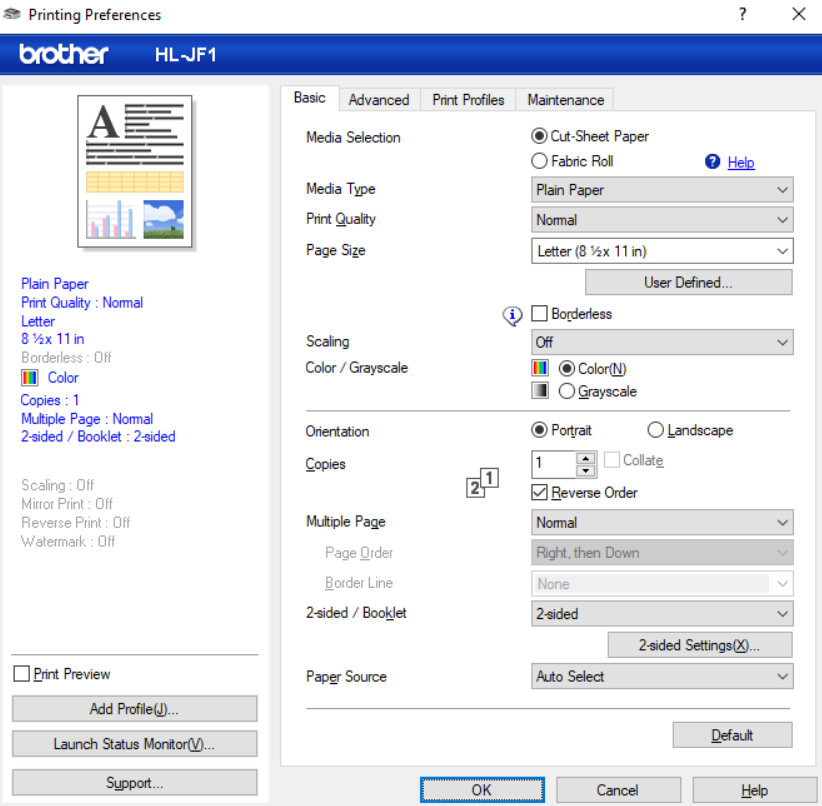This screenshot has height=806, width=822.
Task: Click the printer icon in title bar
Action: click(12, 14)
